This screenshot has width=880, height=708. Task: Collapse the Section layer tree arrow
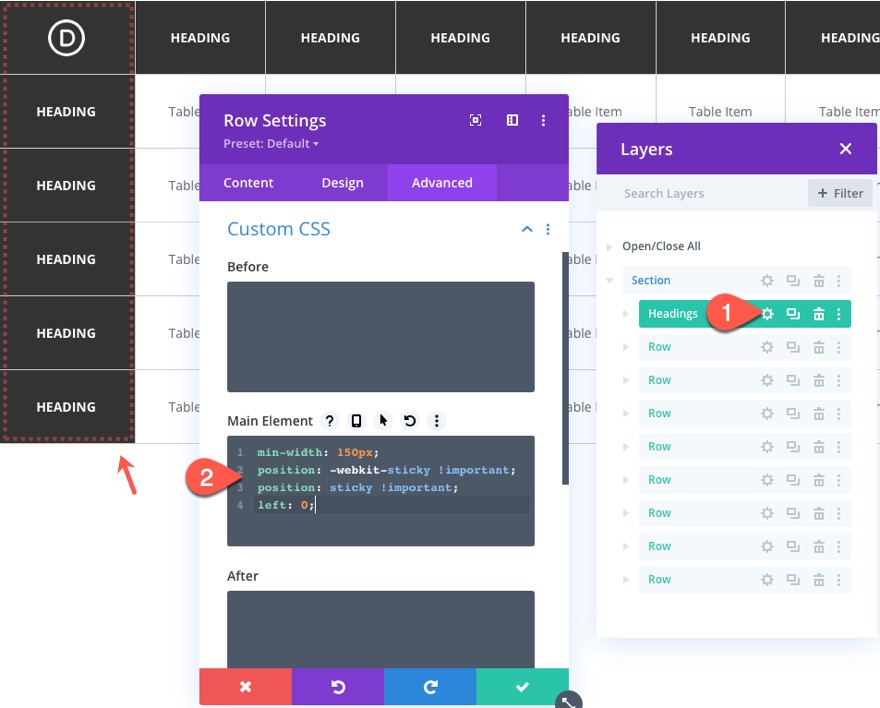[x=609, y=280]
